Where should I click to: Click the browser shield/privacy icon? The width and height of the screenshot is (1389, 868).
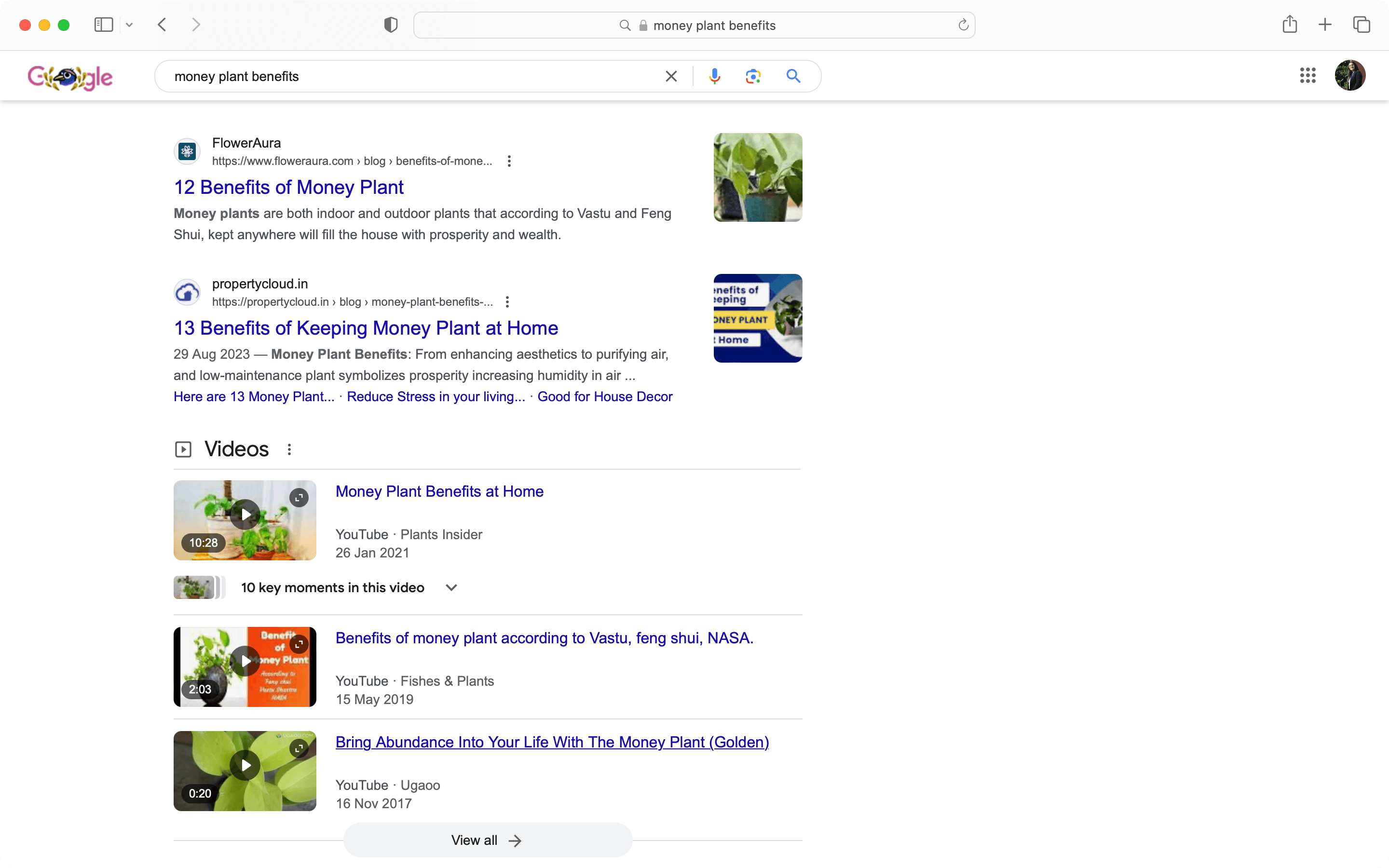tap(390, 25)
